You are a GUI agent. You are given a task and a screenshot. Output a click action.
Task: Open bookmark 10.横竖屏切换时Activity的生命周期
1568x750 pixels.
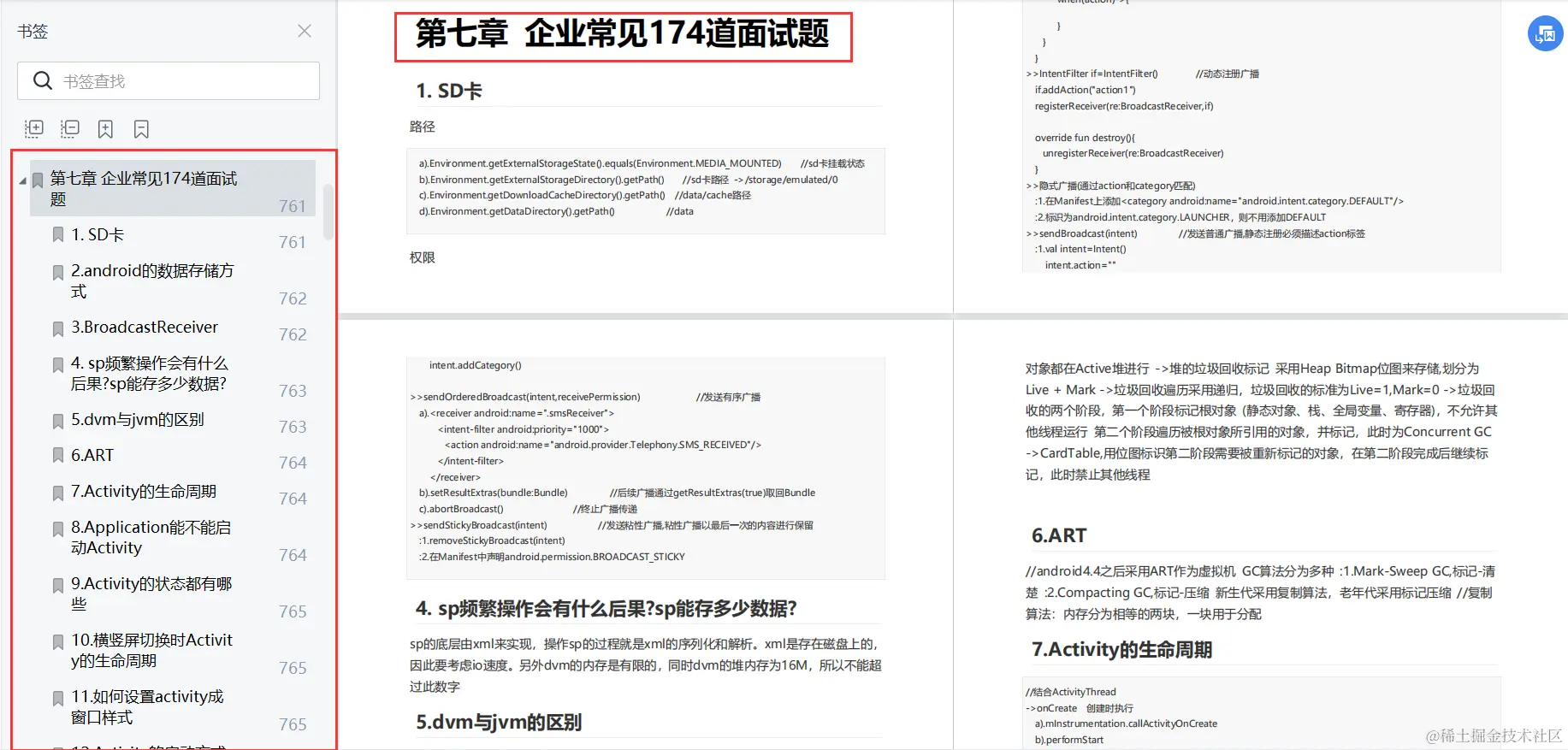tap(152, 650)
